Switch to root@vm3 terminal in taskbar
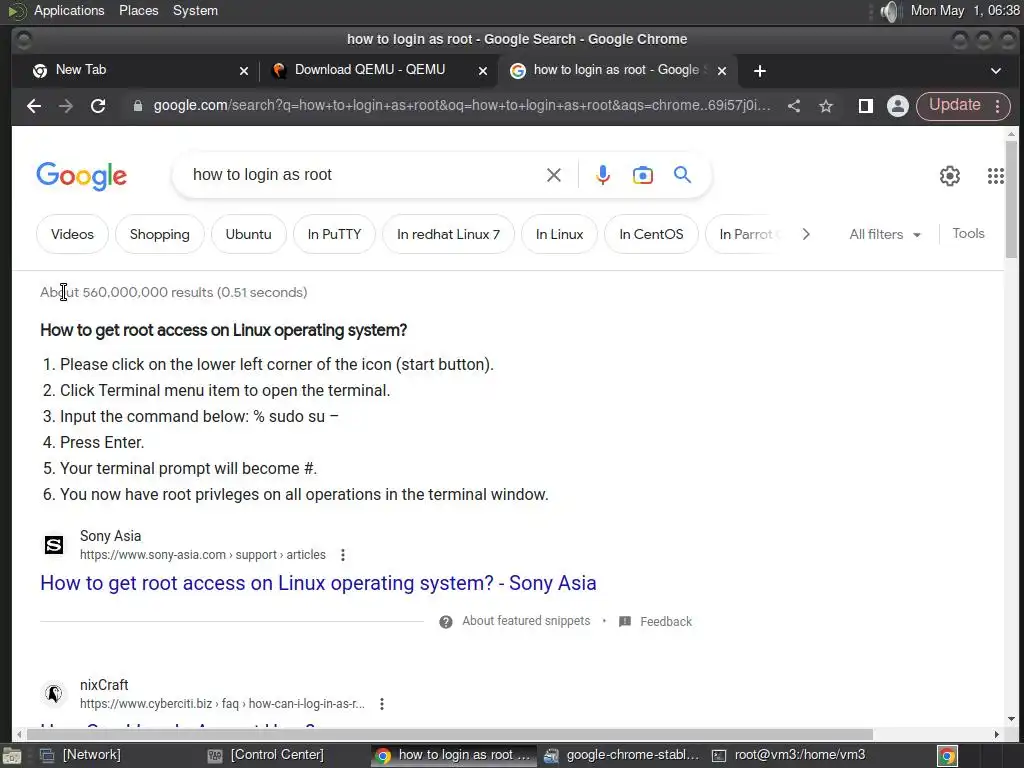This screenshot has width=1024, height=768. [788, 755]
